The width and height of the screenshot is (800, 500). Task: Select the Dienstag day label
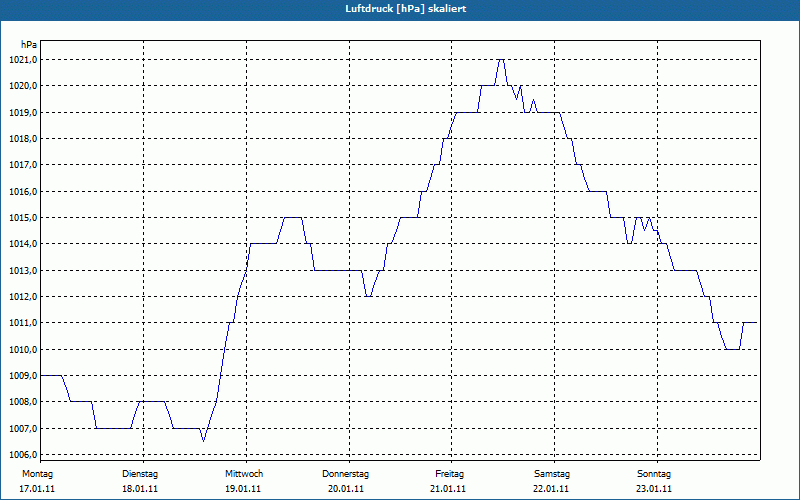[x=140, y=474]
